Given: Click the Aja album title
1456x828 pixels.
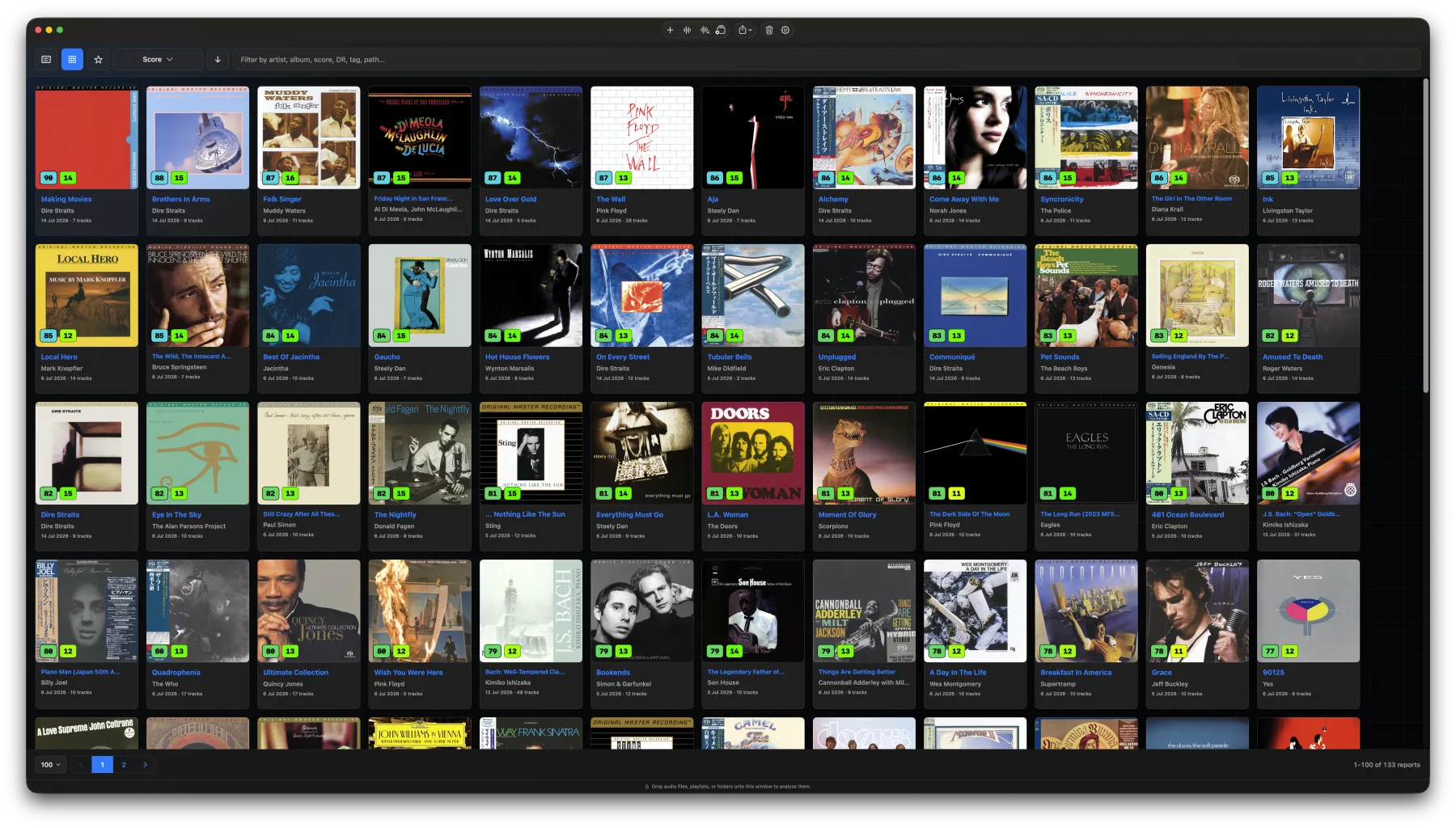Looking at the screenshot, I should (713, 199).
